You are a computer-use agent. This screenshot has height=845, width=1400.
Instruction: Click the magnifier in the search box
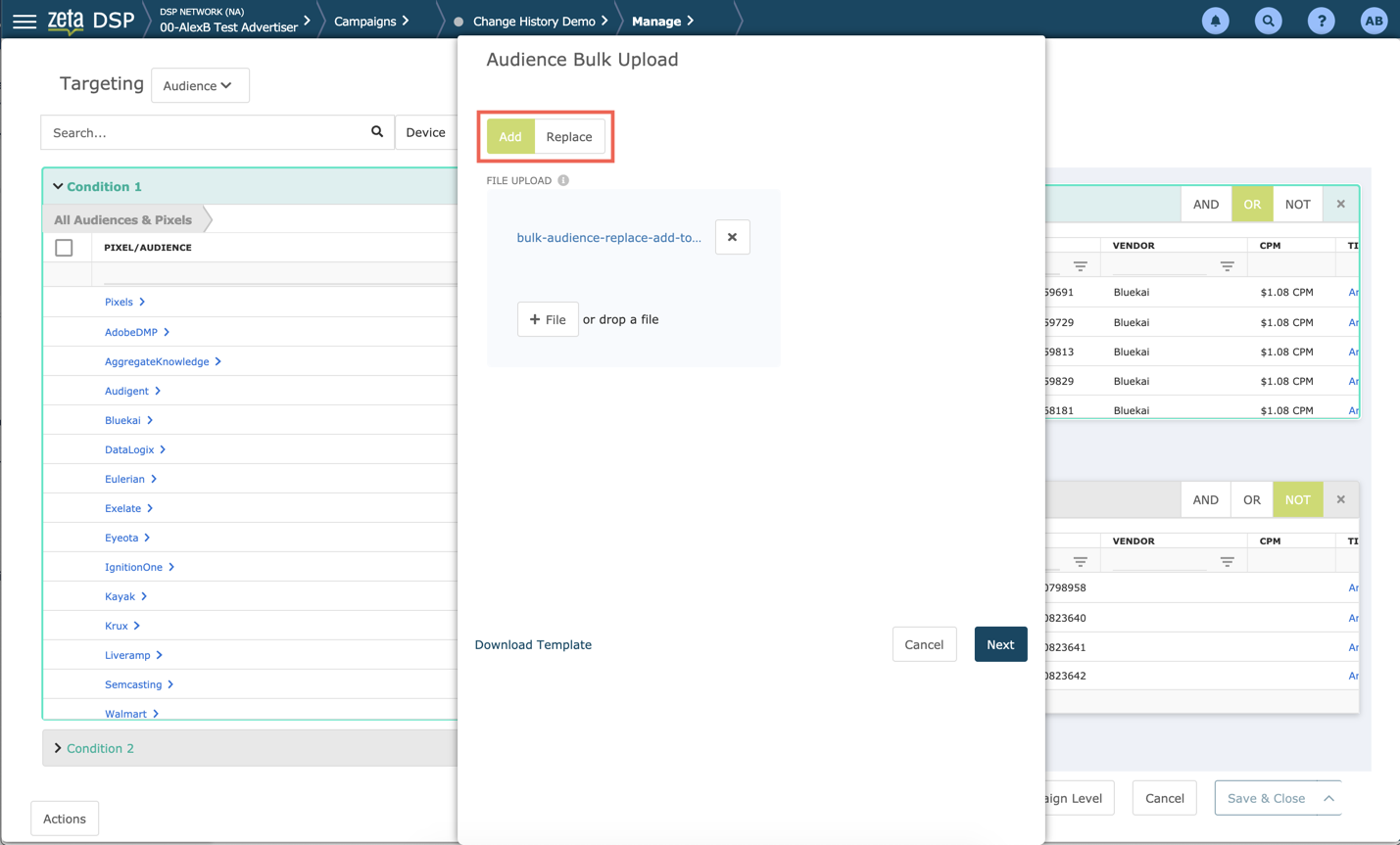[377, 132]
